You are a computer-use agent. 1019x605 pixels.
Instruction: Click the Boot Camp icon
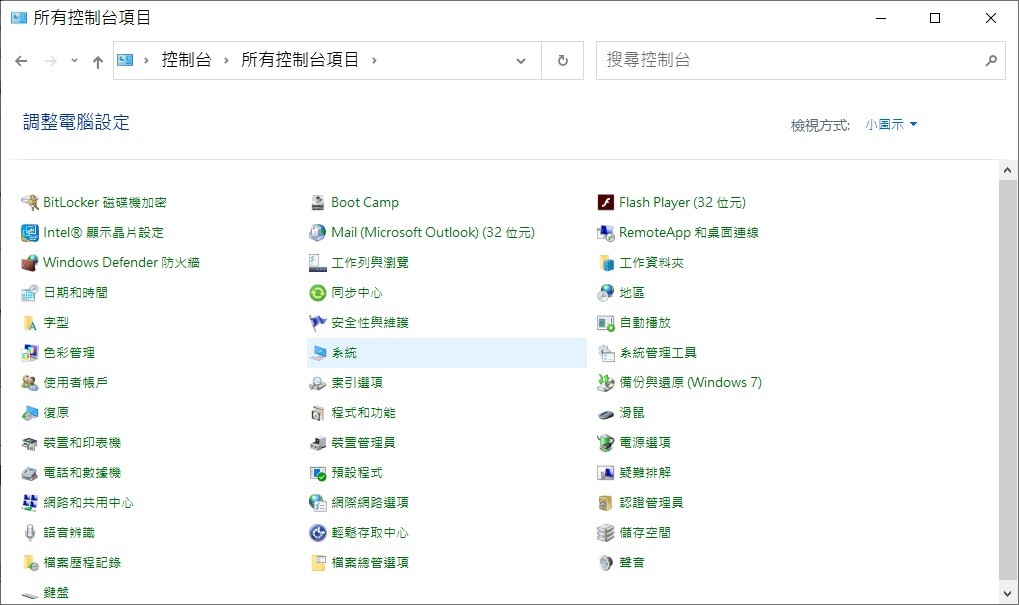[318, 203]
